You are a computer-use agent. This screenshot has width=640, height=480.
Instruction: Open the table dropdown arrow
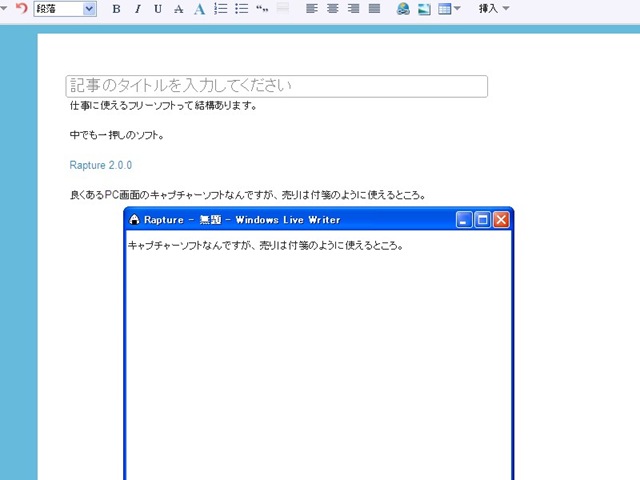pos(457,8)
